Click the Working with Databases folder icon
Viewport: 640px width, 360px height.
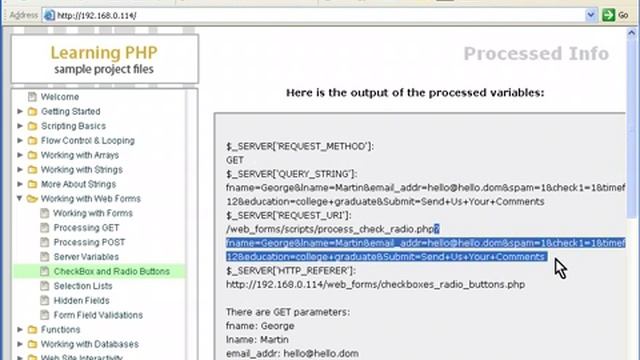(x=32, y=344)
